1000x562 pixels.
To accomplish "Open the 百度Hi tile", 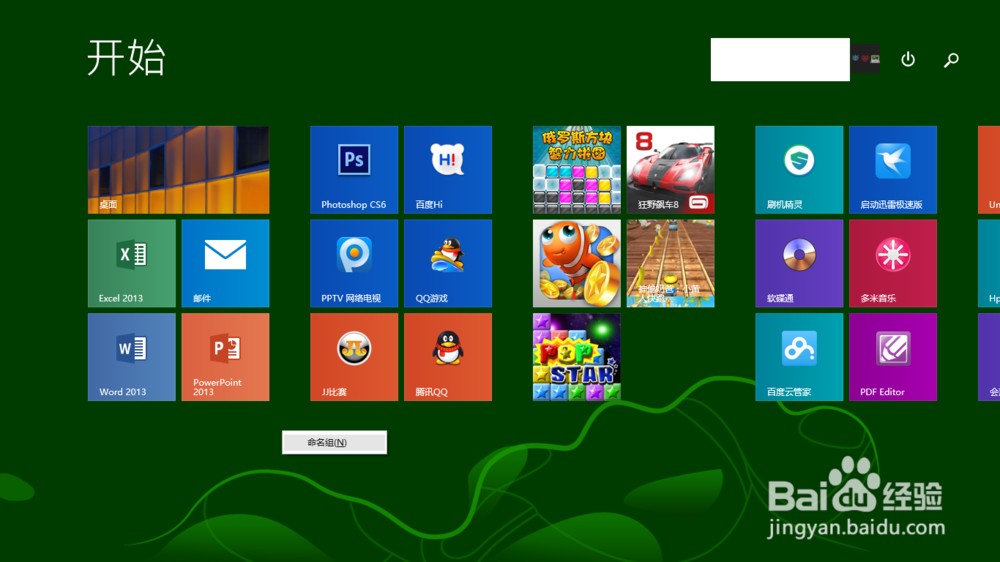I will coord(448,170).
